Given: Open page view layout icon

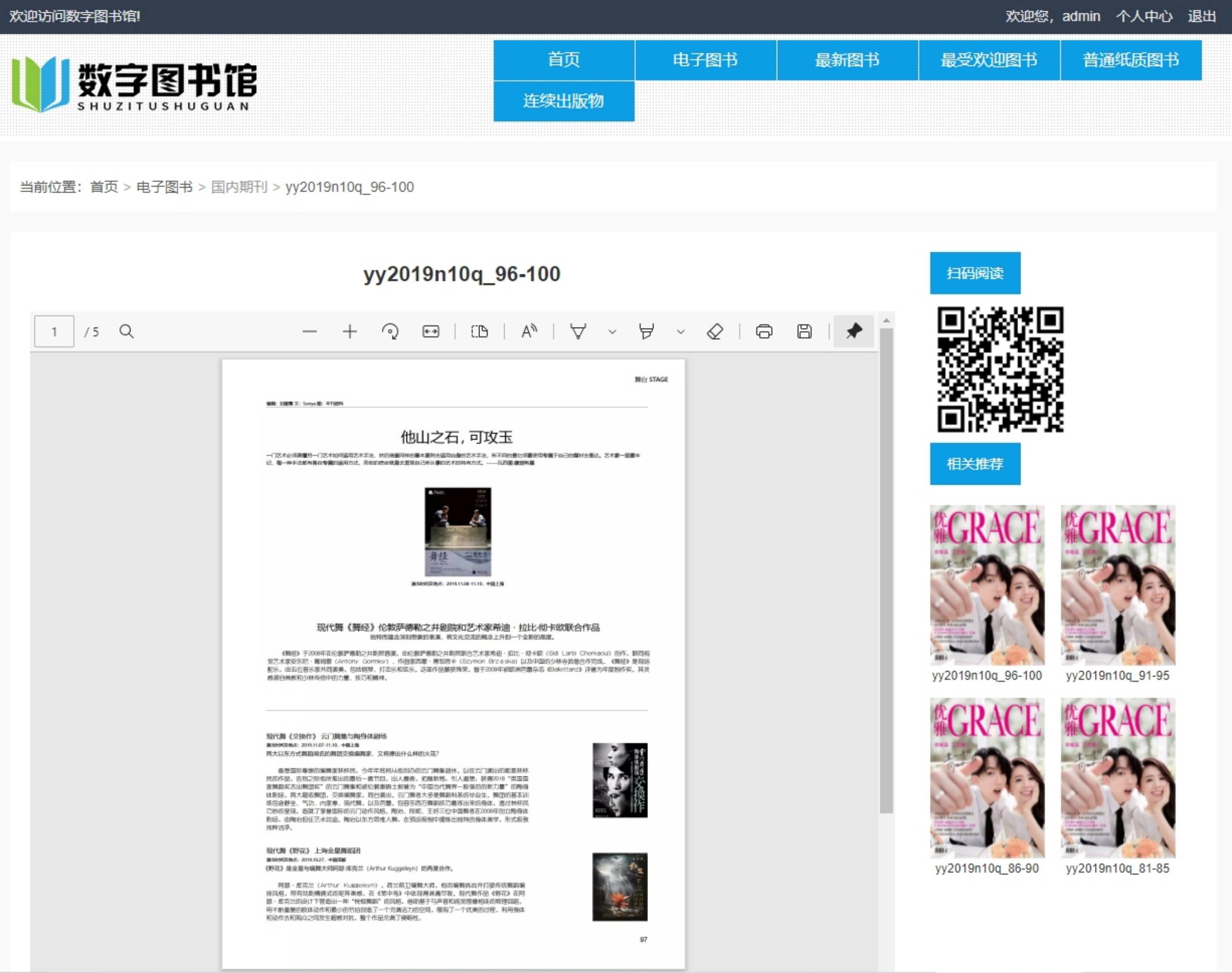Looking at the screenshot, I should 480,332.
